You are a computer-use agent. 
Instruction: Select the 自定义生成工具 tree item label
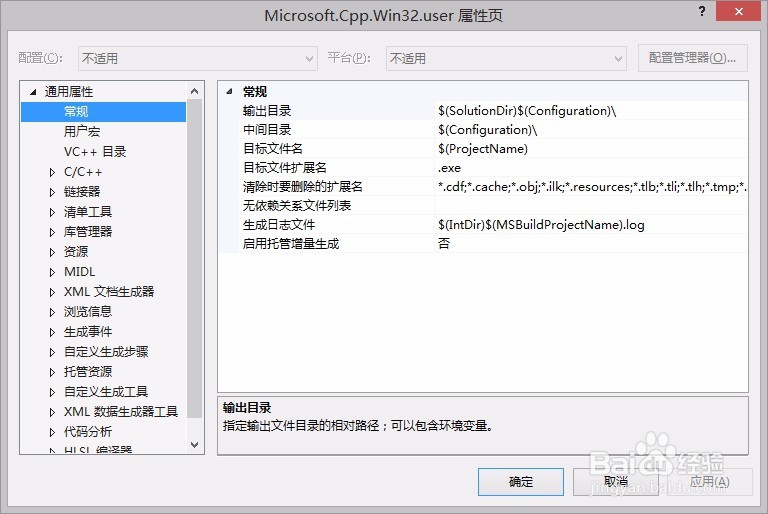click(106, 392)
